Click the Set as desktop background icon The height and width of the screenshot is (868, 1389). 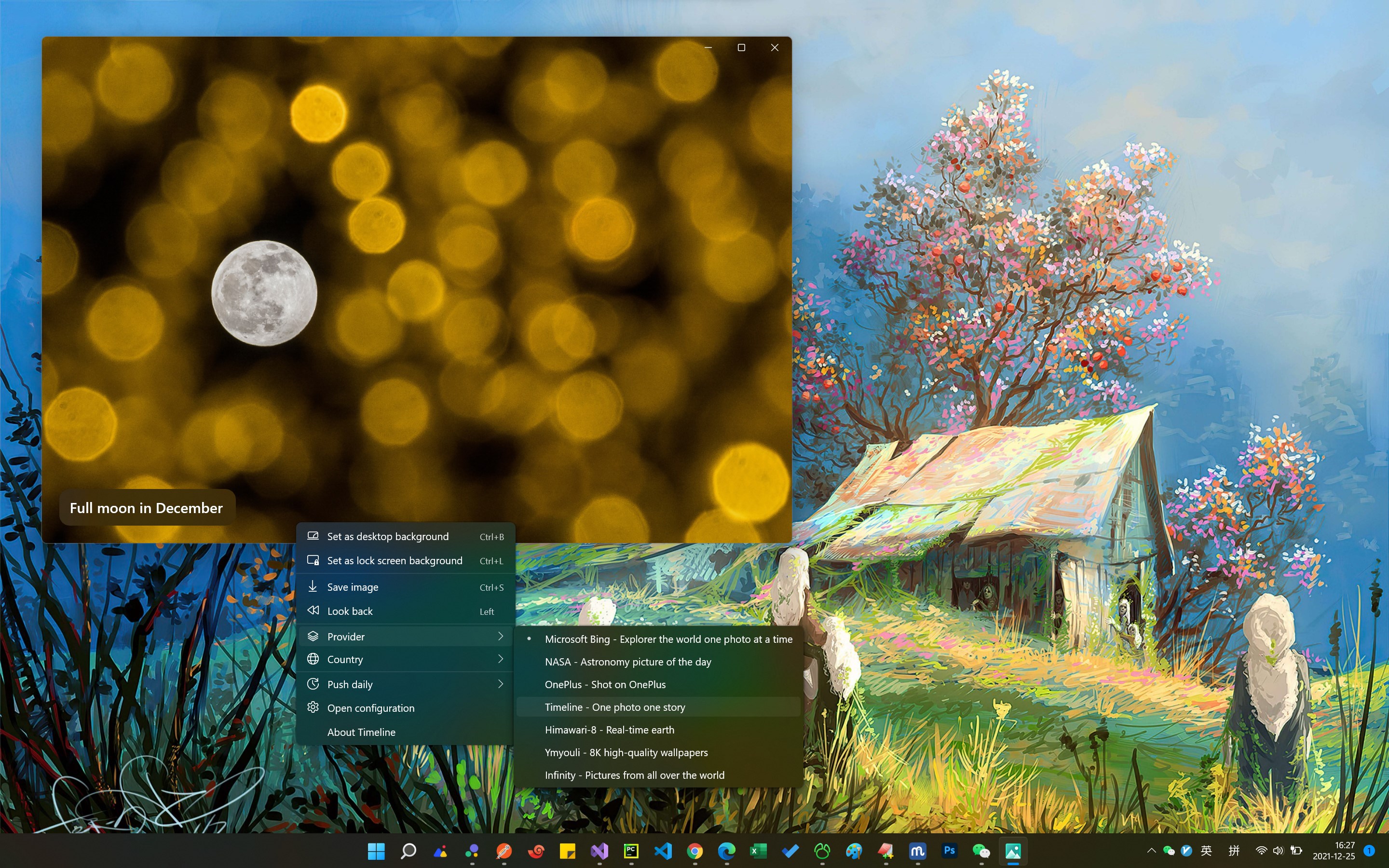pos(313,536)
